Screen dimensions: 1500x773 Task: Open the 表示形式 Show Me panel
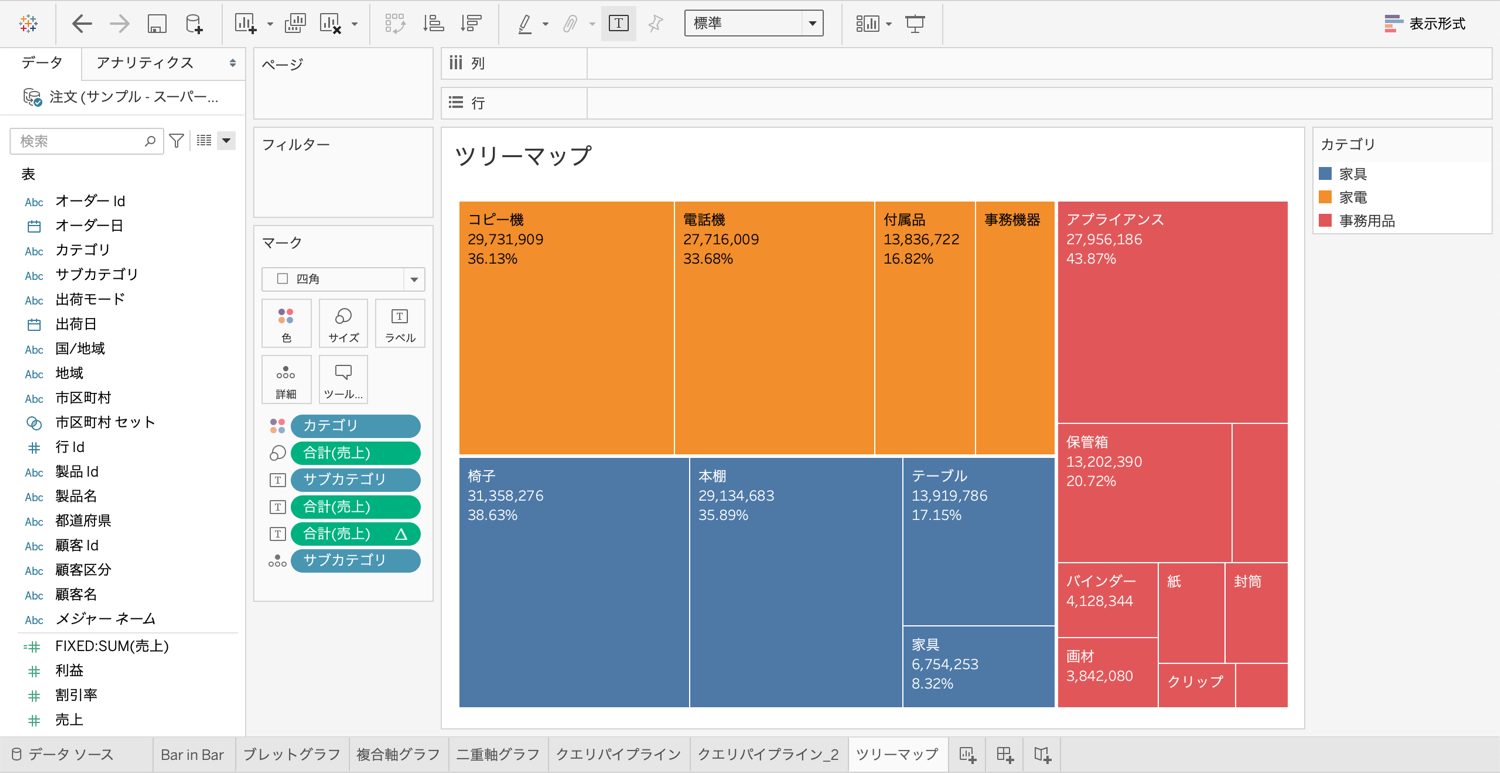[1425, 23]
